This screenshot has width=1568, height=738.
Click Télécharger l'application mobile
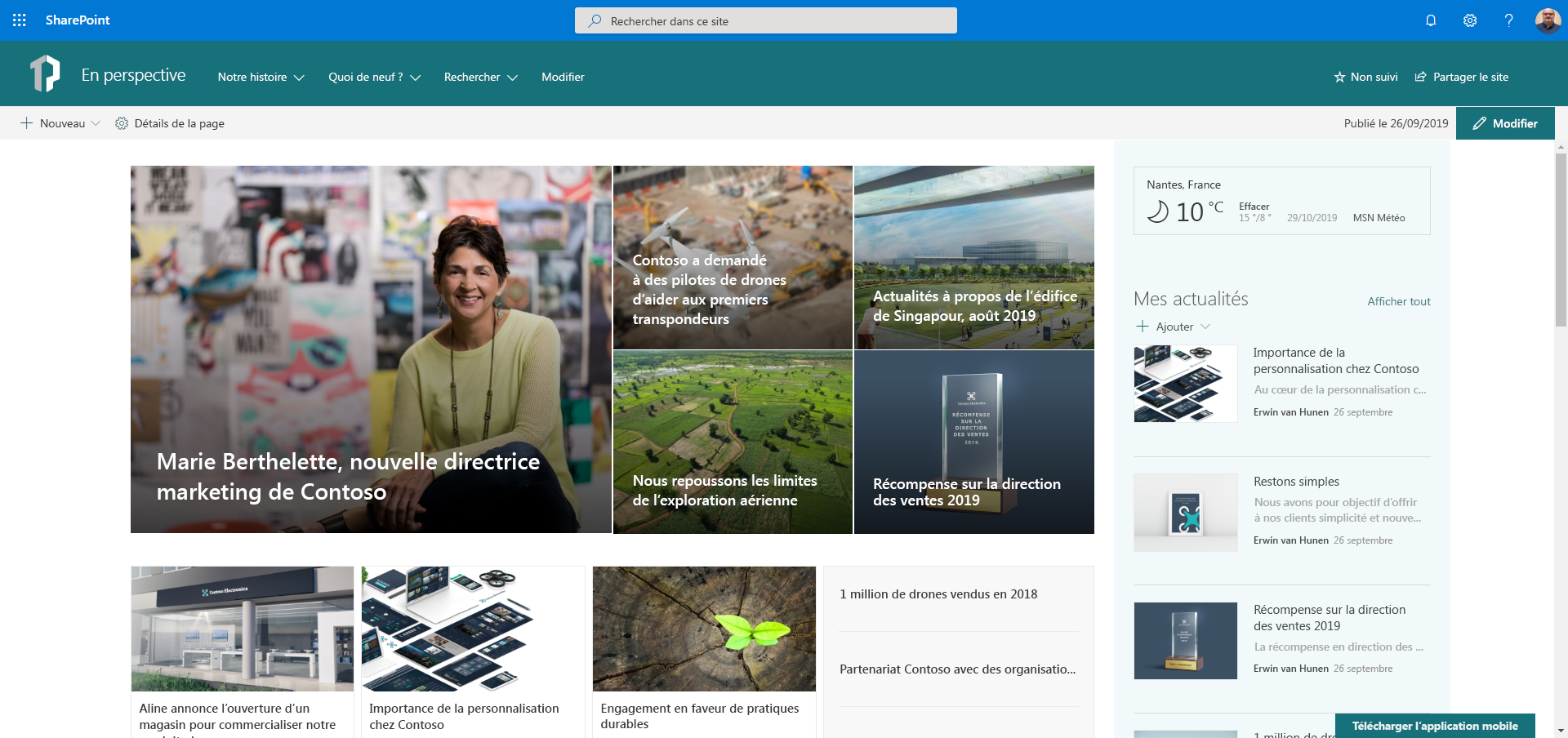[x=1435, y=726]
